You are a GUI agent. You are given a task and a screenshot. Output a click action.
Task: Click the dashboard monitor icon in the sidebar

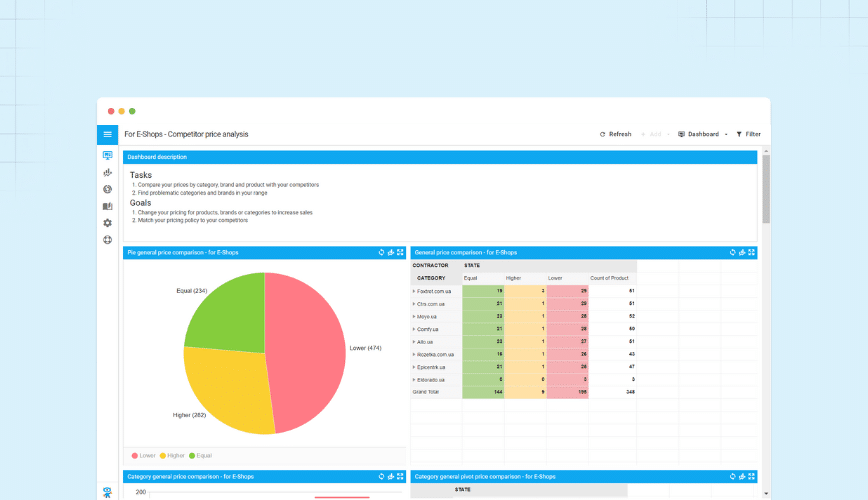coord(108,156)
